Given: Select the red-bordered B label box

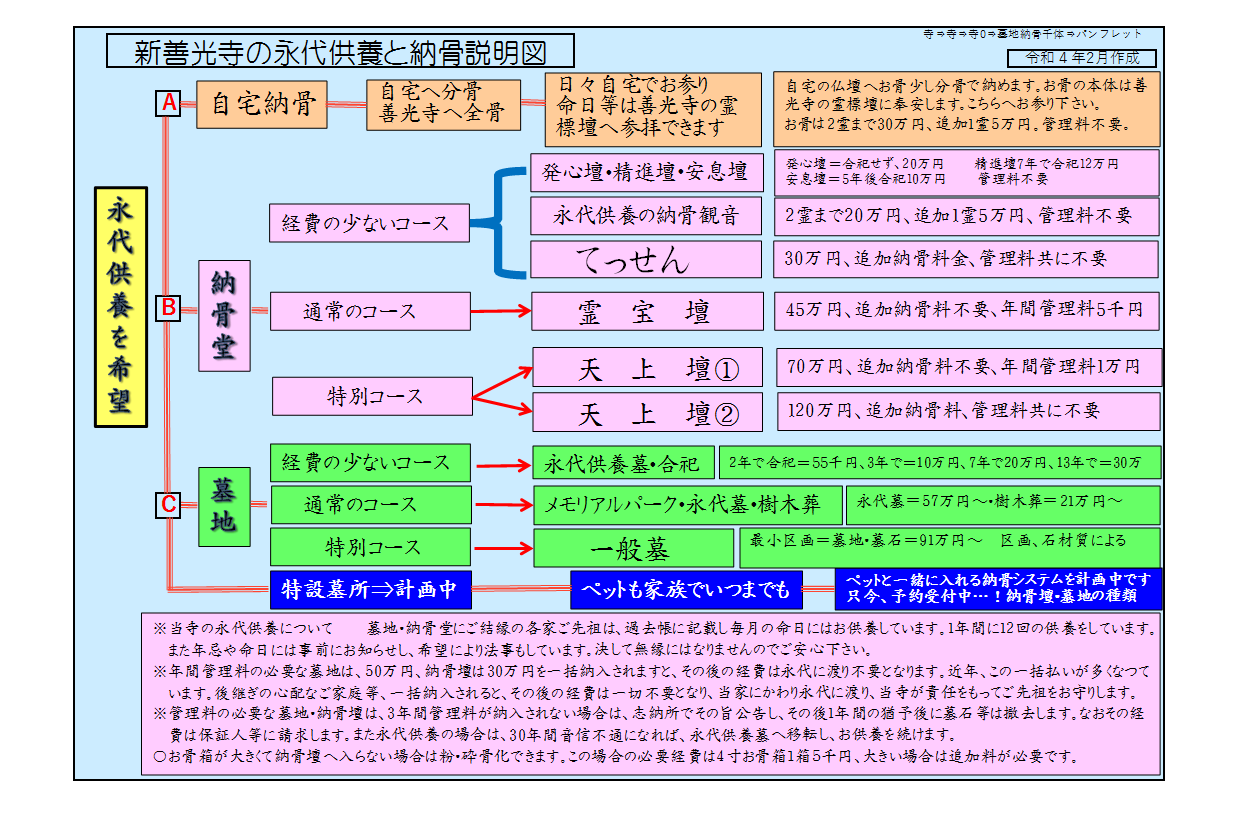Looking at the screenshot, I should tap(168, 308).
